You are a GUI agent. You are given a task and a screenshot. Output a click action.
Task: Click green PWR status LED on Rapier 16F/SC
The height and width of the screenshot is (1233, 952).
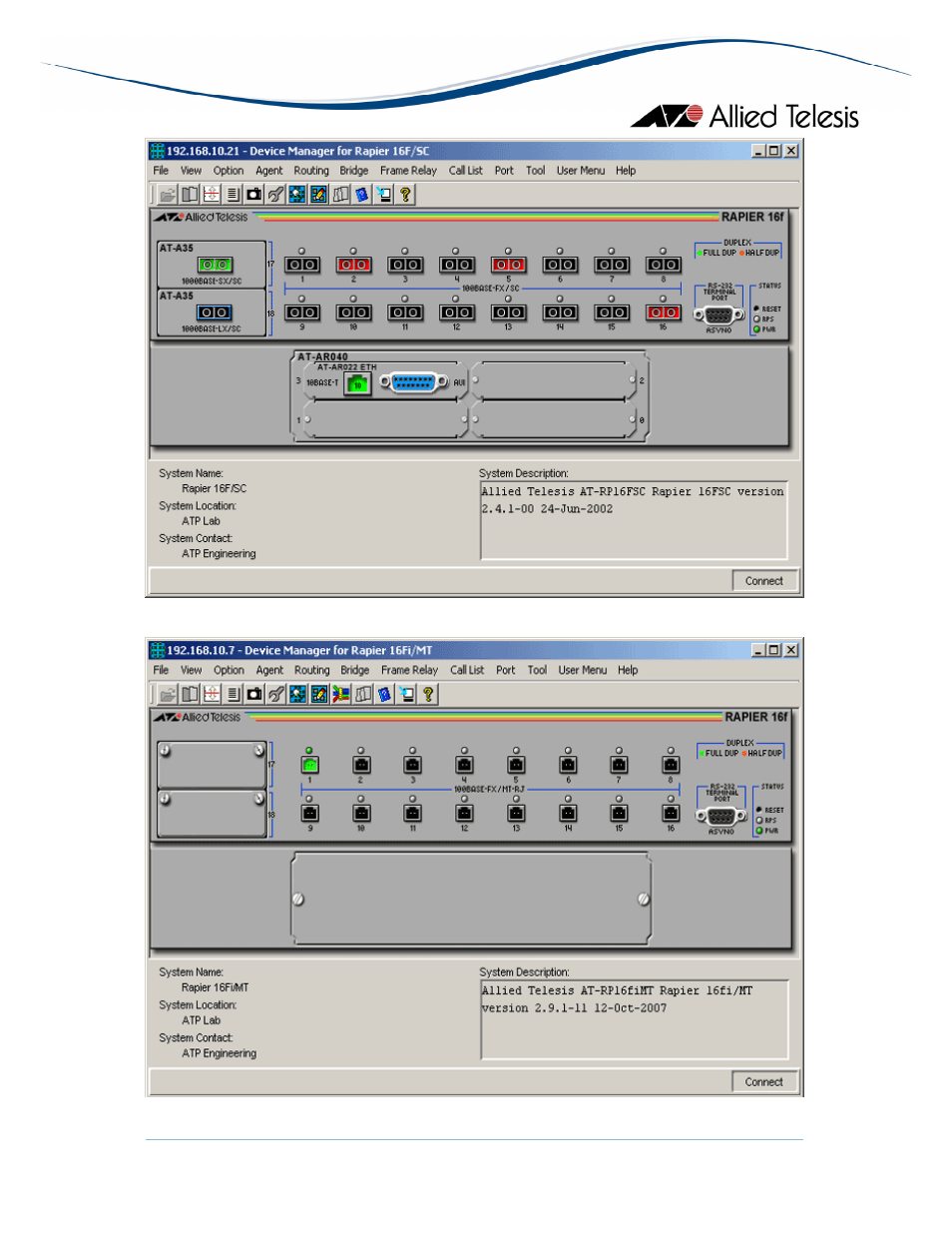pyautogui.click(x=757, y=329)
